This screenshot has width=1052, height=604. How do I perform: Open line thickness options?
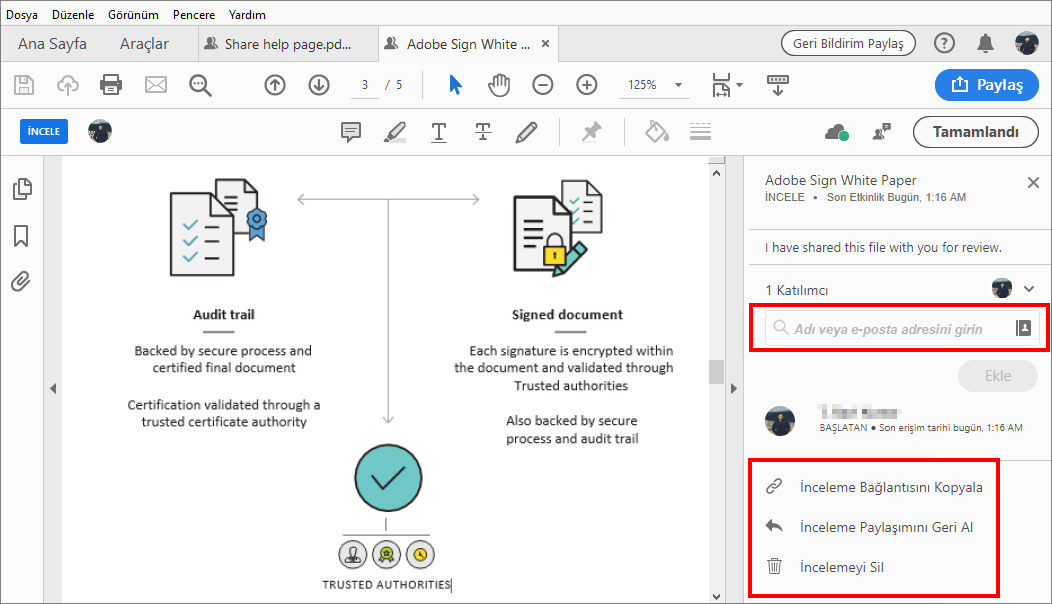(700, 132)
